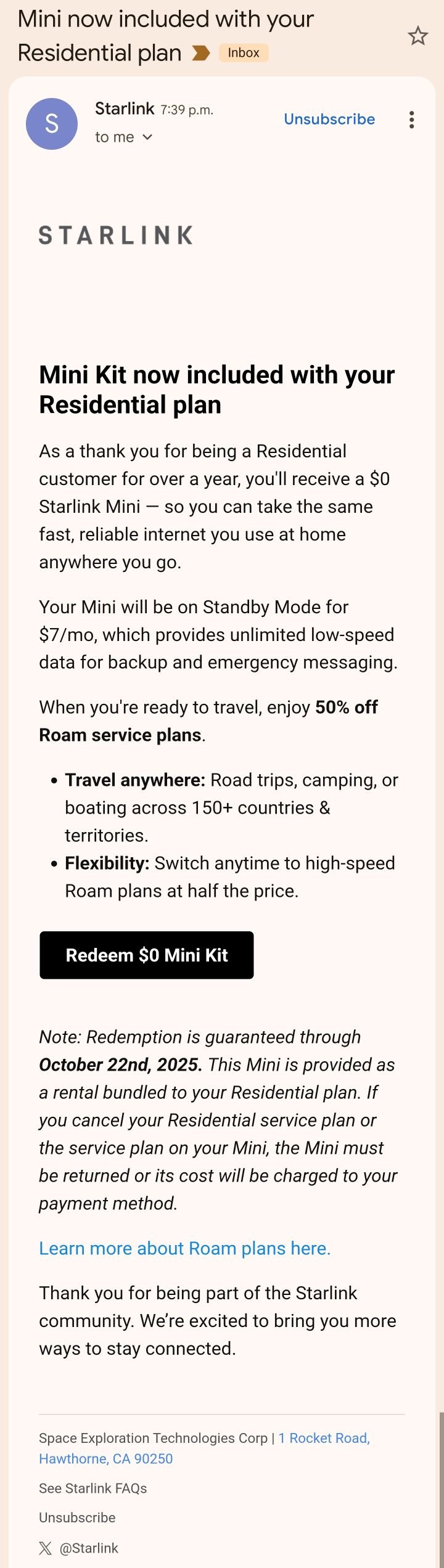Open the three-dot more options menu

pyautogui.click(x=411, y=120)
